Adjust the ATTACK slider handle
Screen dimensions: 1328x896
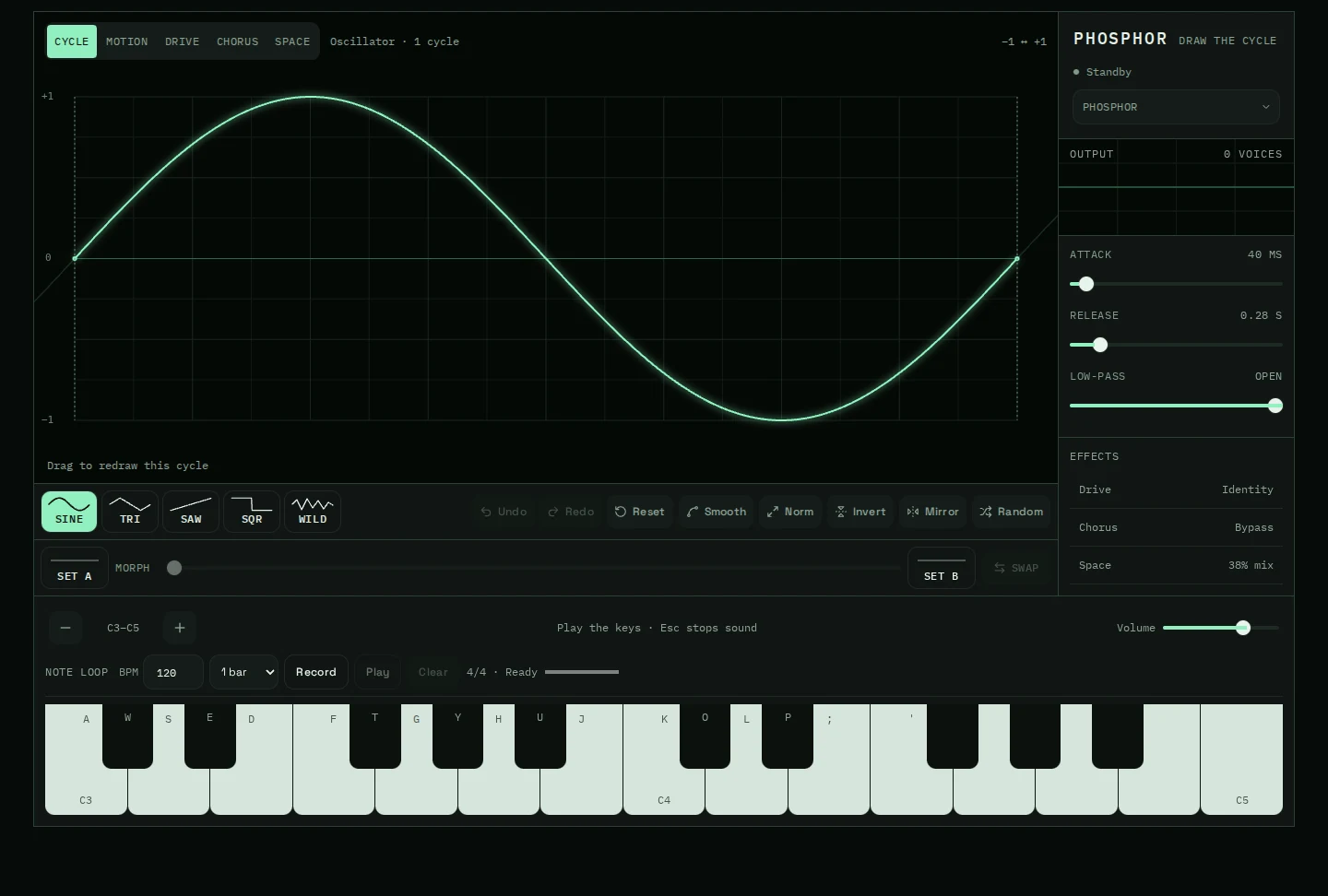[x=1086, y=284]
